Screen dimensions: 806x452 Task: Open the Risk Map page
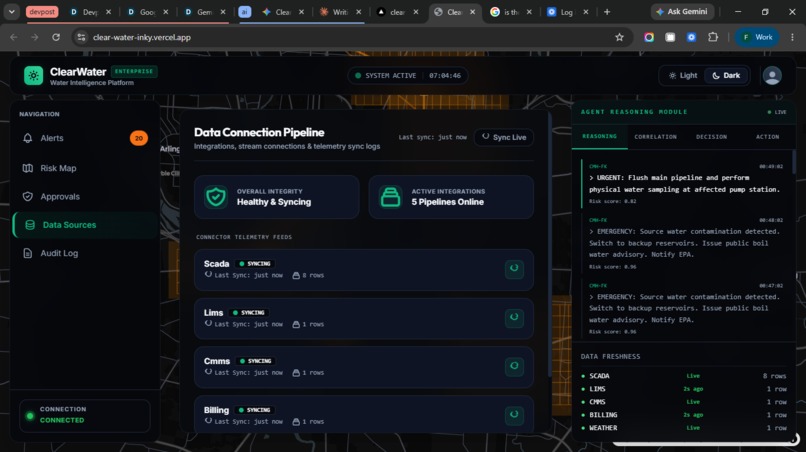[84, 168]
